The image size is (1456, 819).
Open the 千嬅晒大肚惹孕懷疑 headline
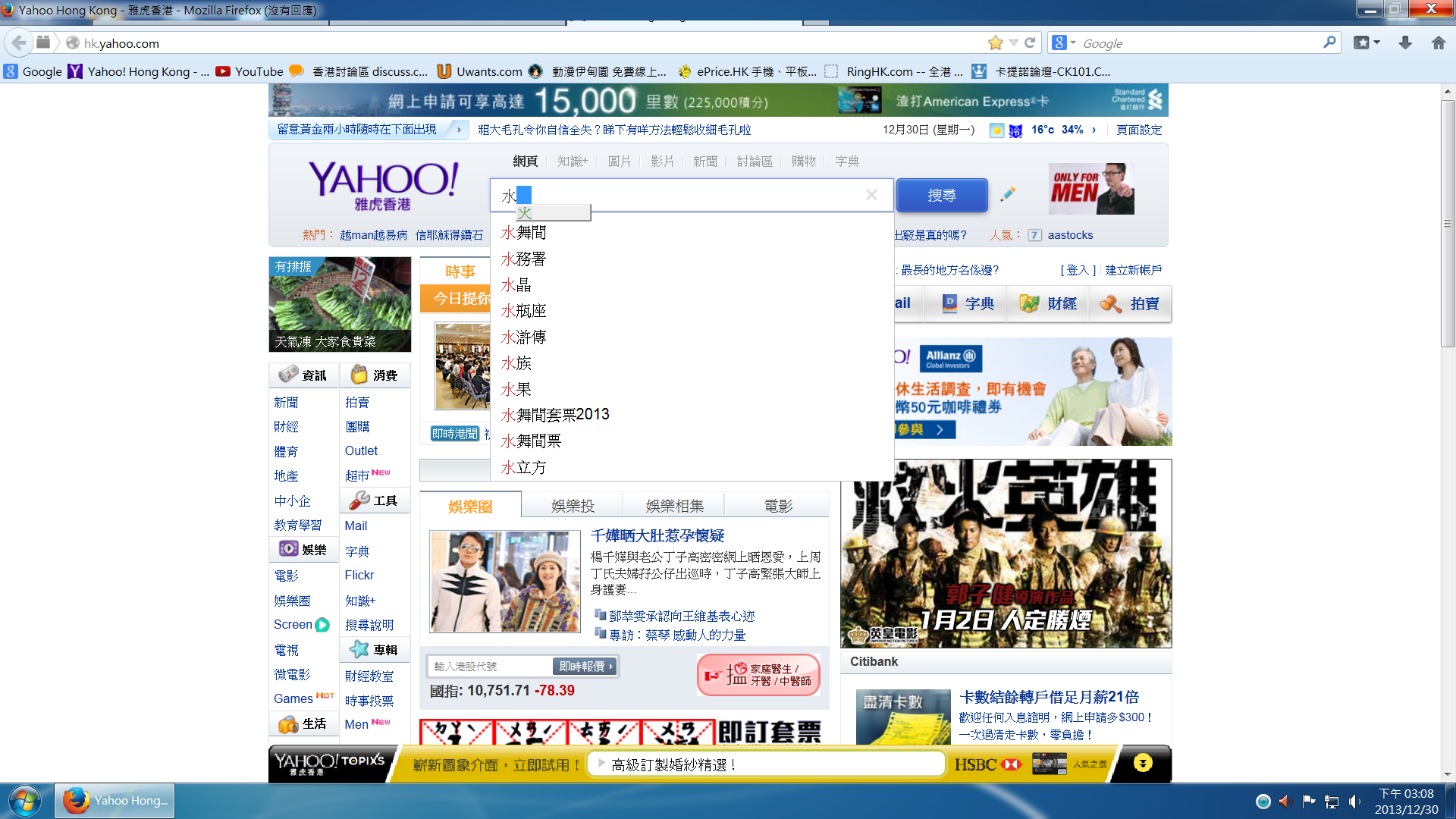pos(657,536)
